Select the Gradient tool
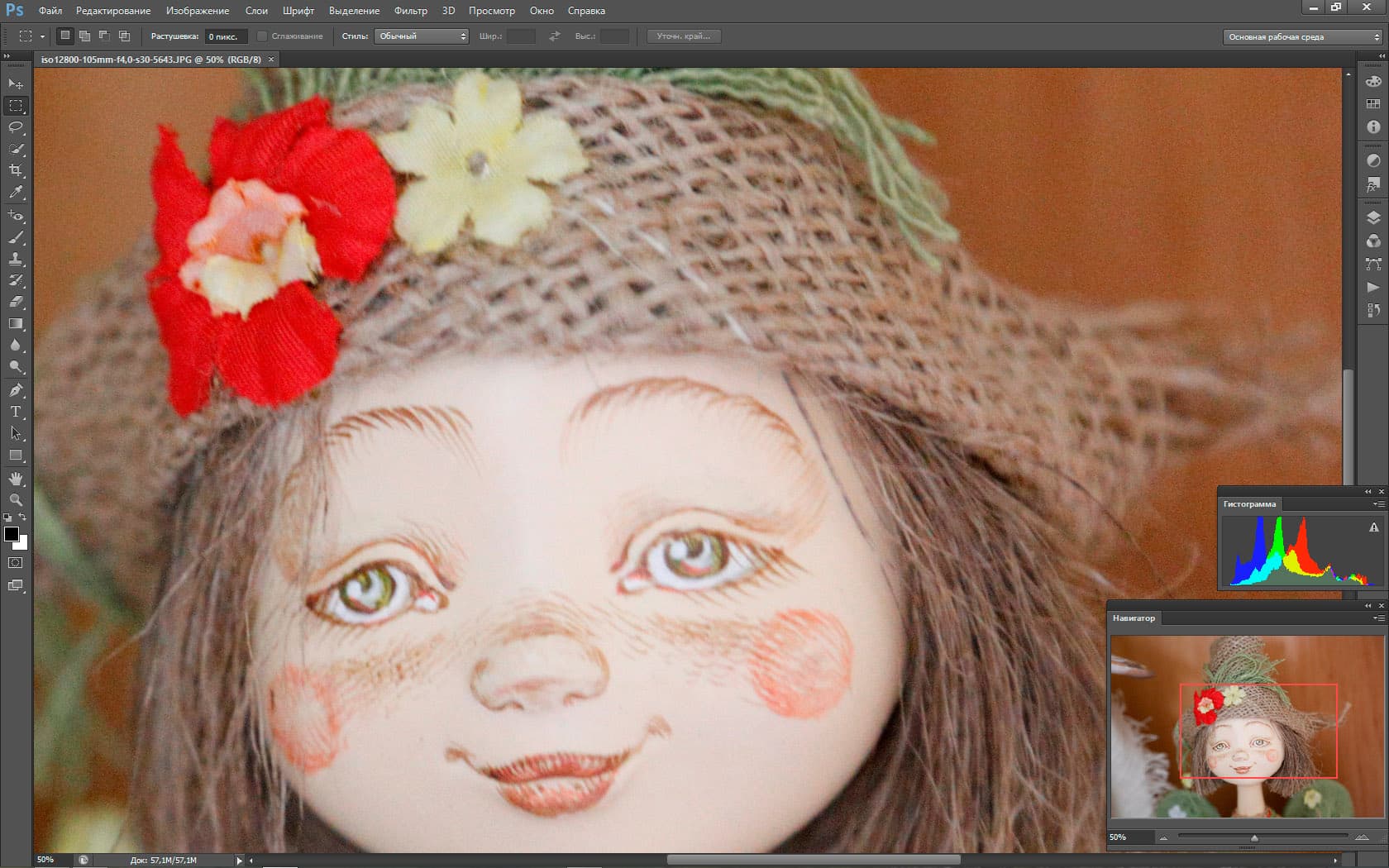 click(16, 323)
